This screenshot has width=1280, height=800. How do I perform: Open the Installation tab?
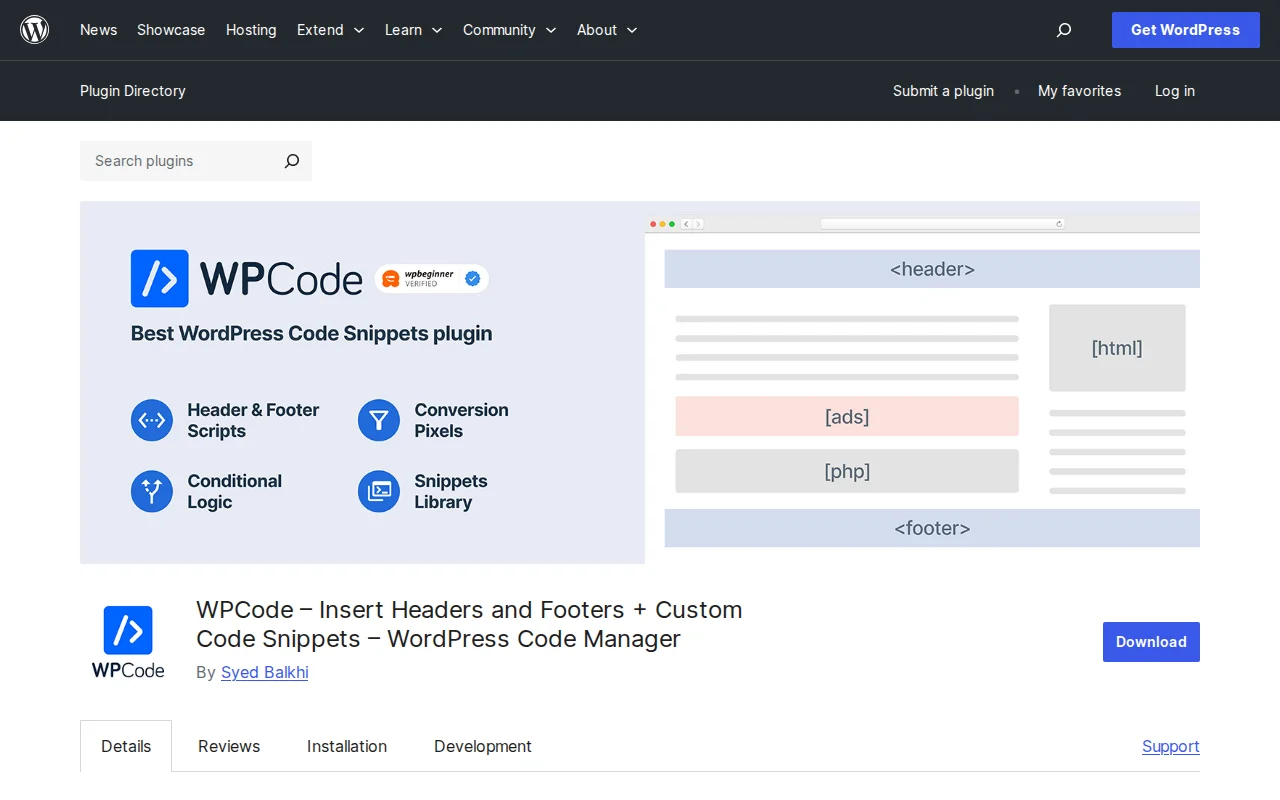coord(346,746)
